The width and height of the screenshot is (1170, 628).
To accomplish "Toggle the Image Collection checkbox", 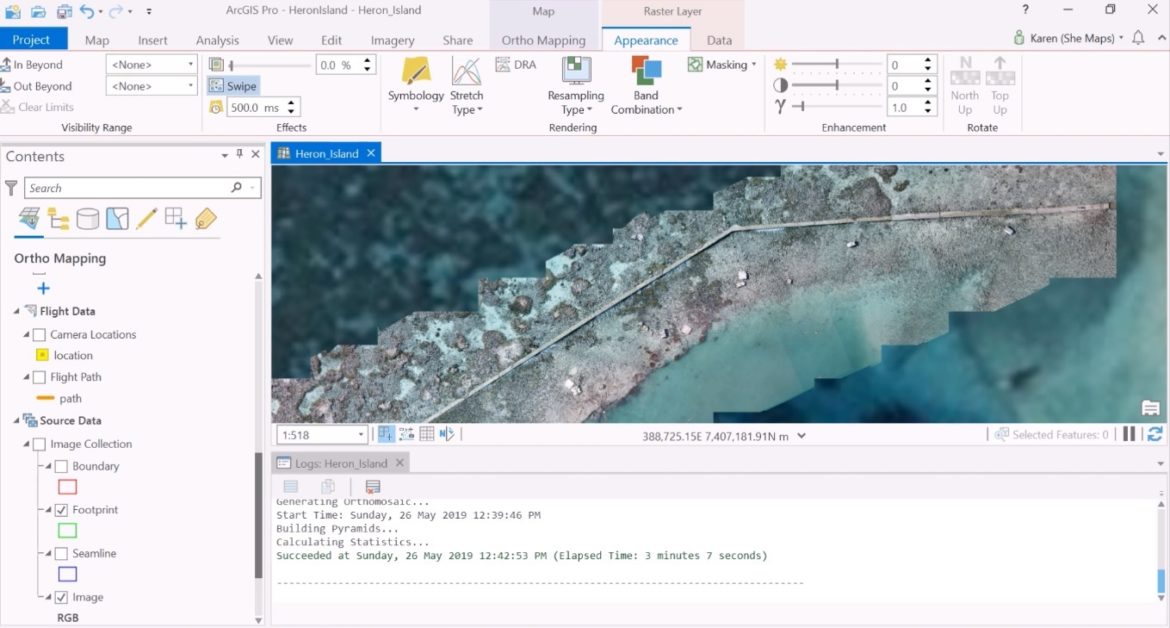I will [x=40, y=444].
